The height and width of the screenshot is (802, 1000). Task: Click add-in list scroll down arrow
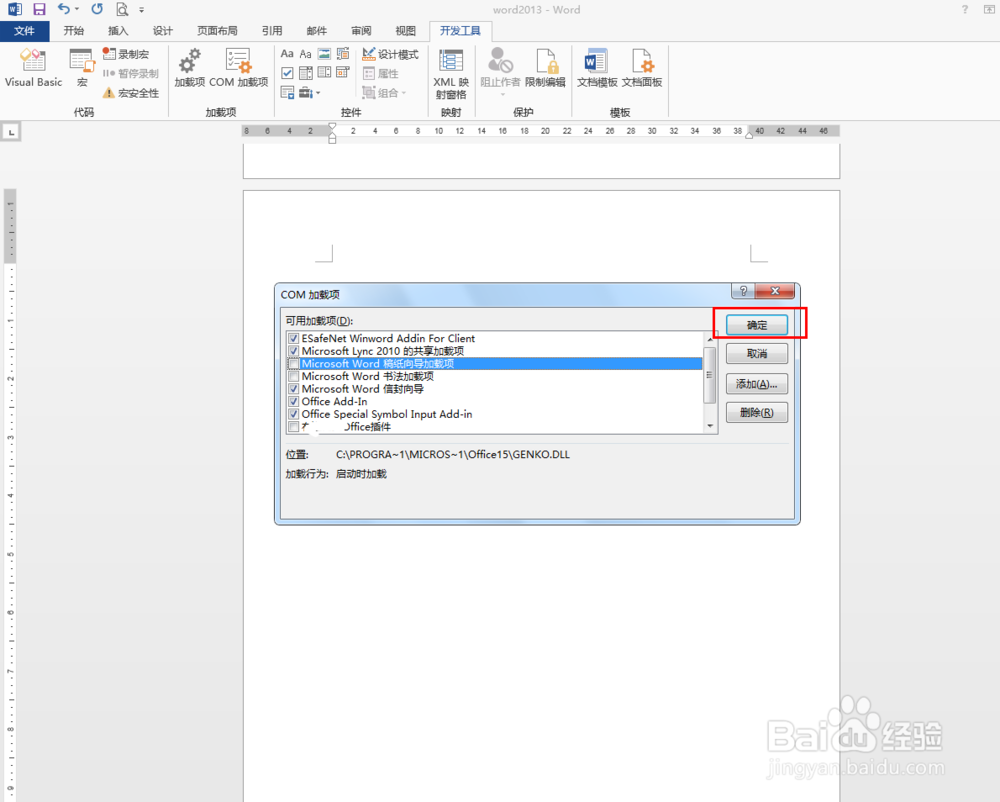click(x=710, y=427)
